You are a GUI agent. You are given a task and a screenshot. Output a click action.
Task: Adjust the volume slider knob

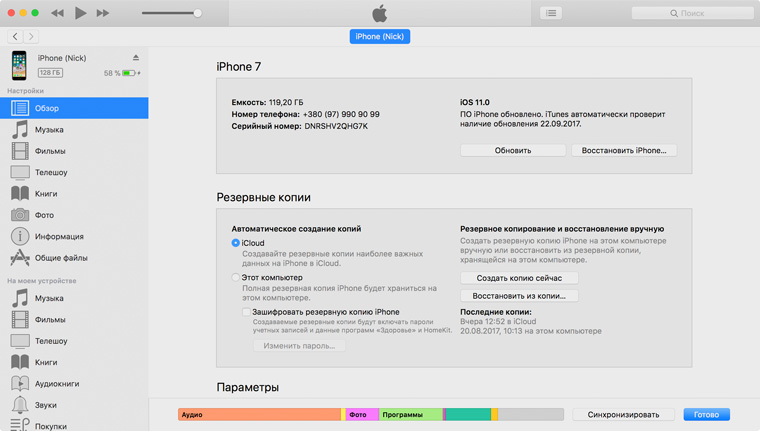point(198,13)
